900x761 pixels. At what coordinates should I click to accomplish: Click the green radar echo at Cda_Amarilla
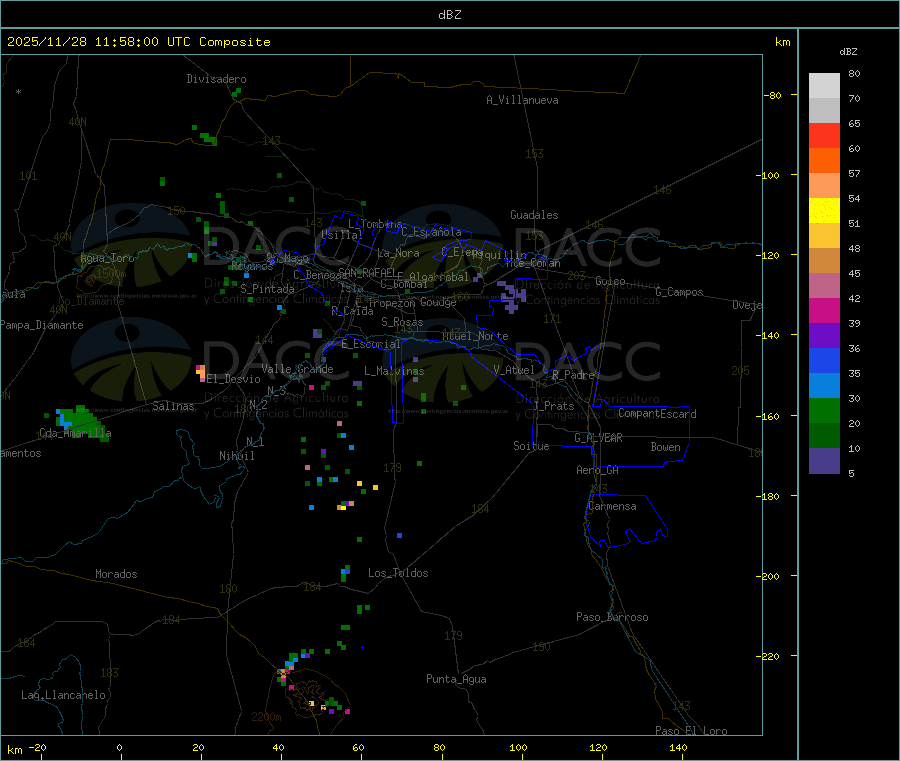pyautogui.click(x=74, y=420)
